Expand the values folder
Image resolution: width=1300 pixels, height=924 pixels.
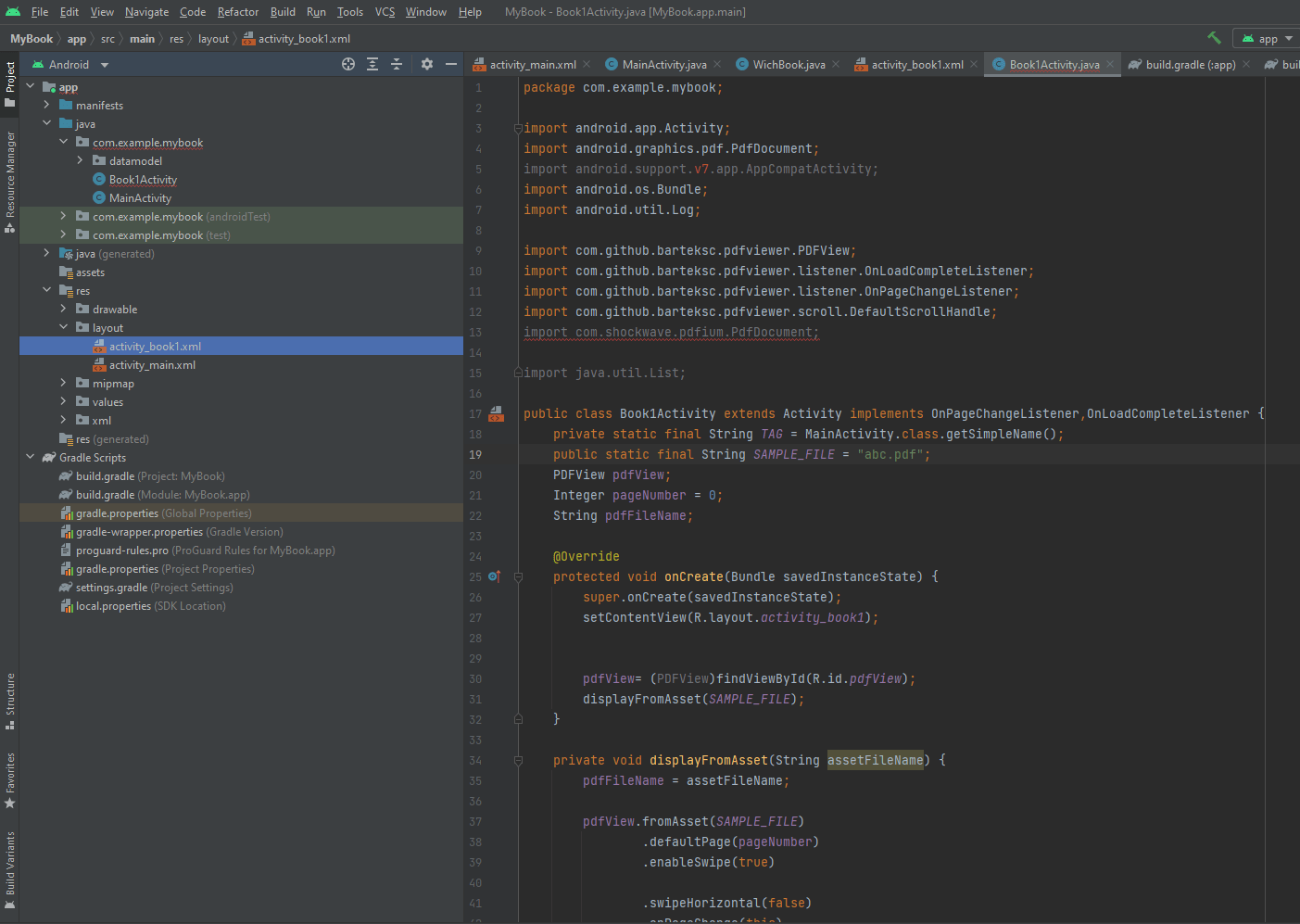click(x=64, y=401)
